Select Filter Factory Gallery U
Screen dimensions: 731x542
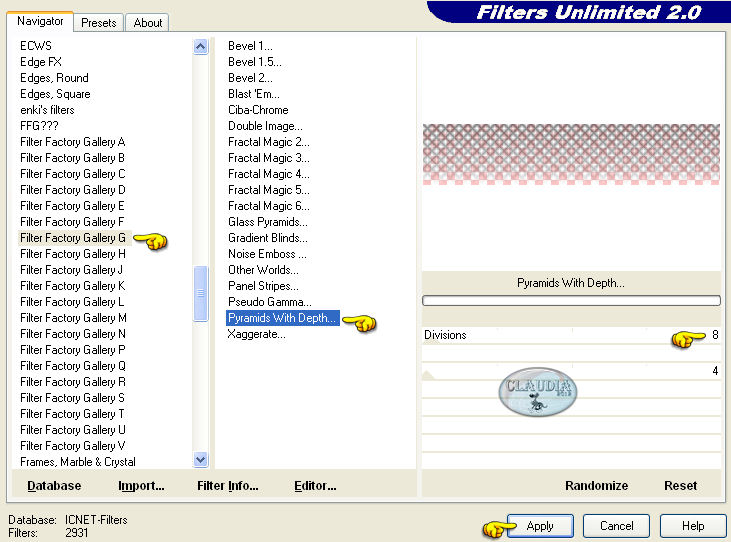click(73, 430)
